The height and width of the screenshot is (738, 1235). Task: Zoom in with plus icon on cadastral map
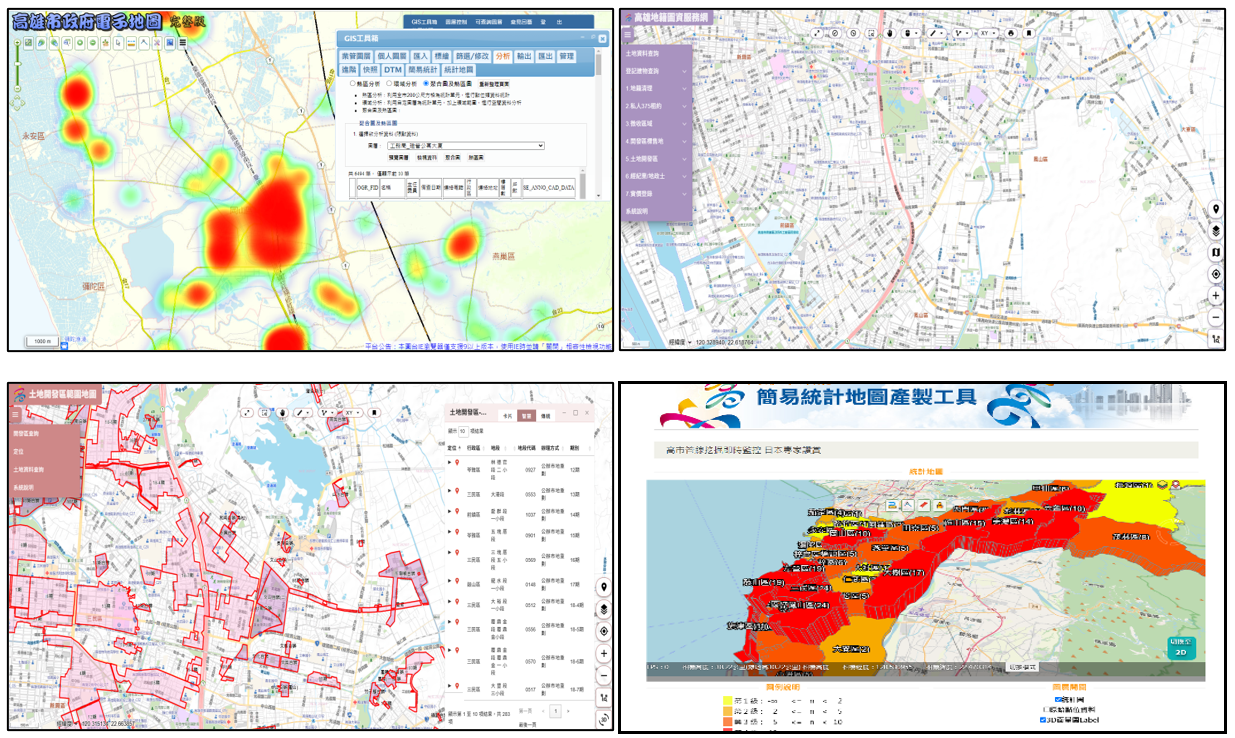point(1215,296)
